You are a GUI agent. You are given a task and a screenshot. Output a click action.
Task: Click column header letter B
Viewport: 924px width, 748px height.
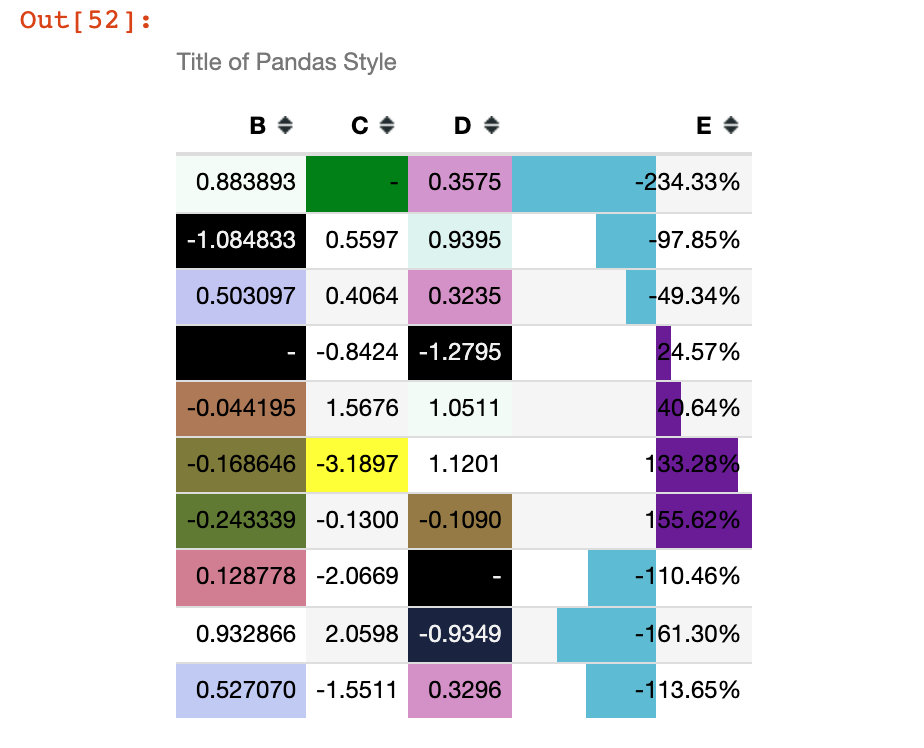click(x=258, y=126)
